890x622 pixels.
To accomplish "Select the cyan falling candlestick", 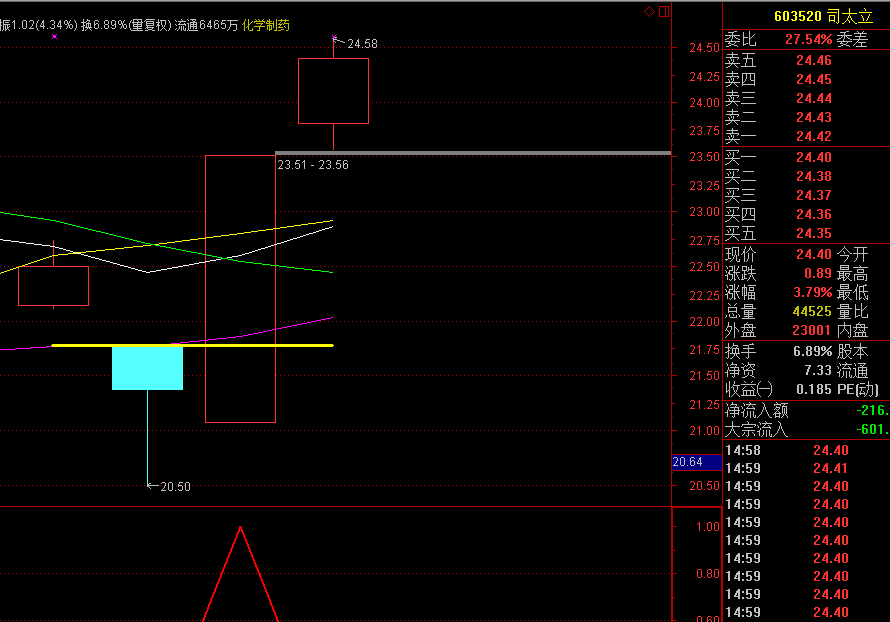I will click(x=148, y=368).
